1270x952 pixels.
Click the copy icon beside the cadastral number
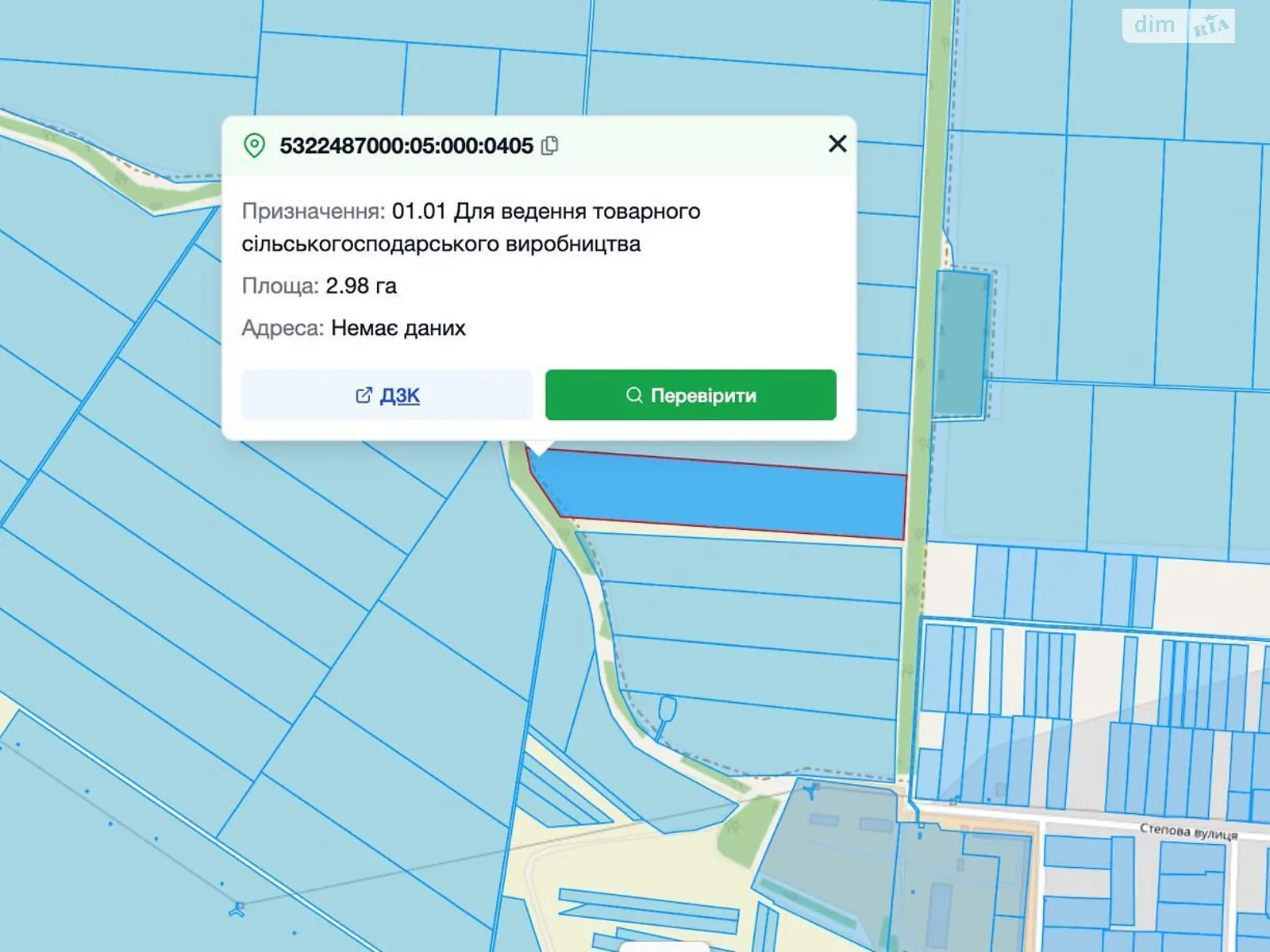(549, 144)
